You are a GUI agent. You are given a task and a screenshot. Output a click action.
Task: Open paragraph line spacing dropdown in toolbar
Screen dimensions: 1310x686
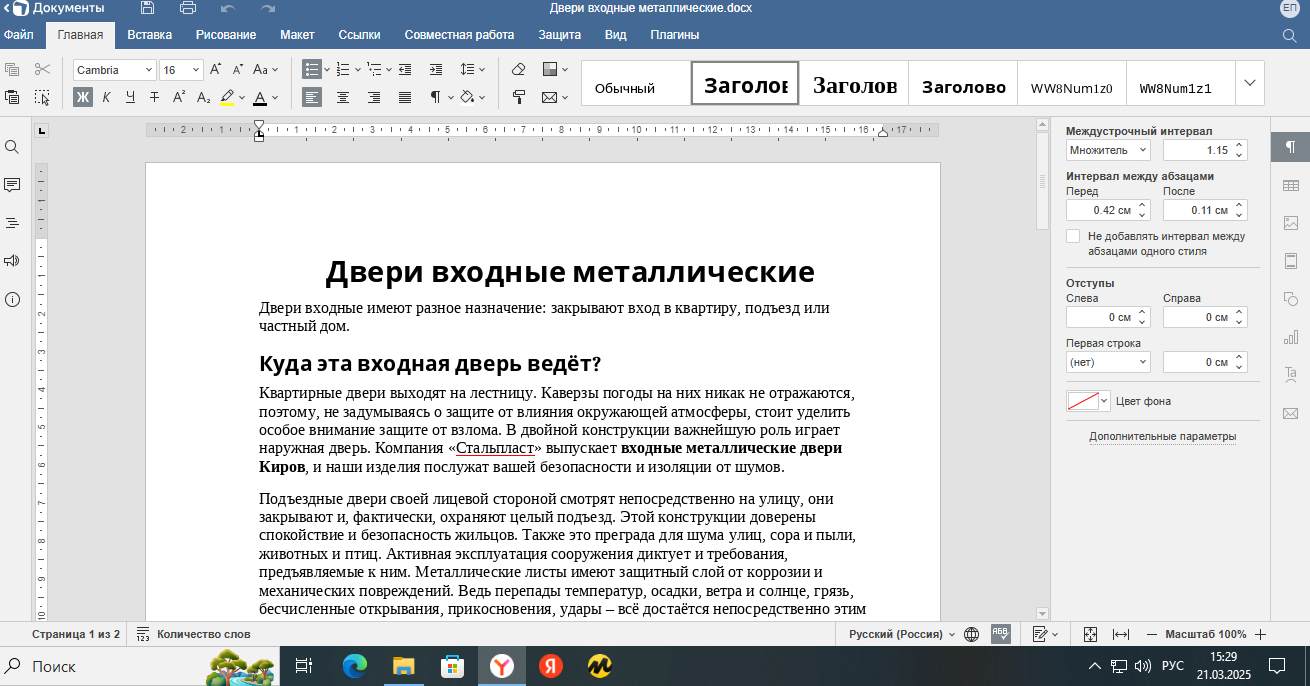(x=472, y=70)
